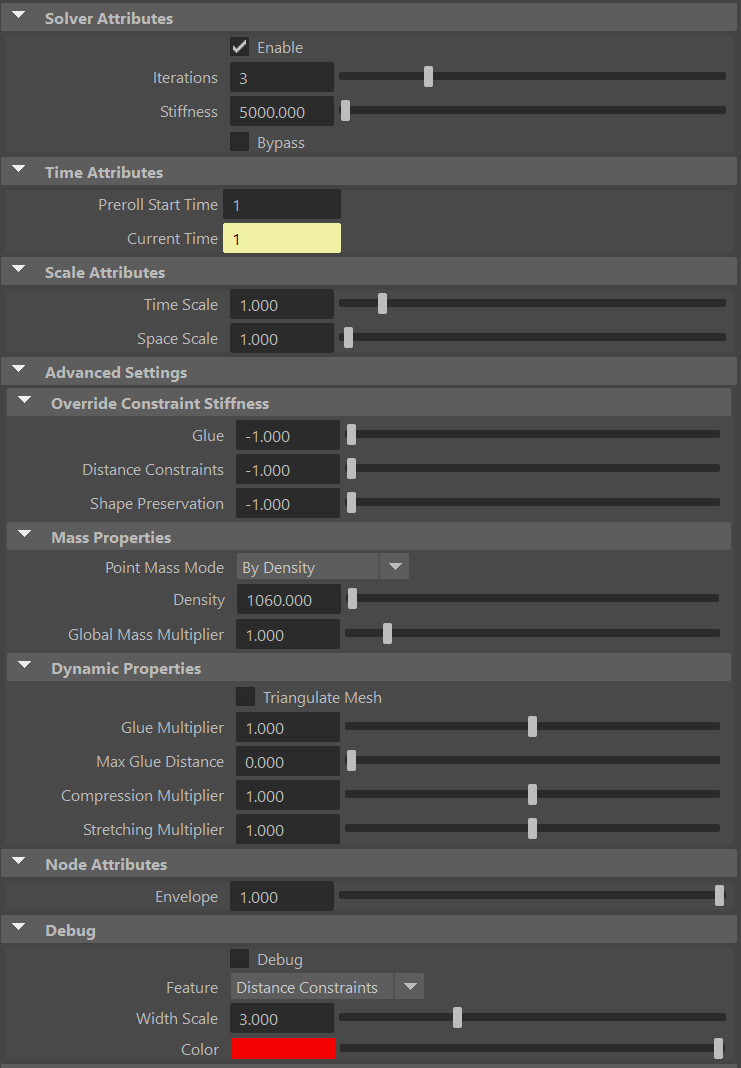Click the Distance Constraints slider handle

coord(351,468)
